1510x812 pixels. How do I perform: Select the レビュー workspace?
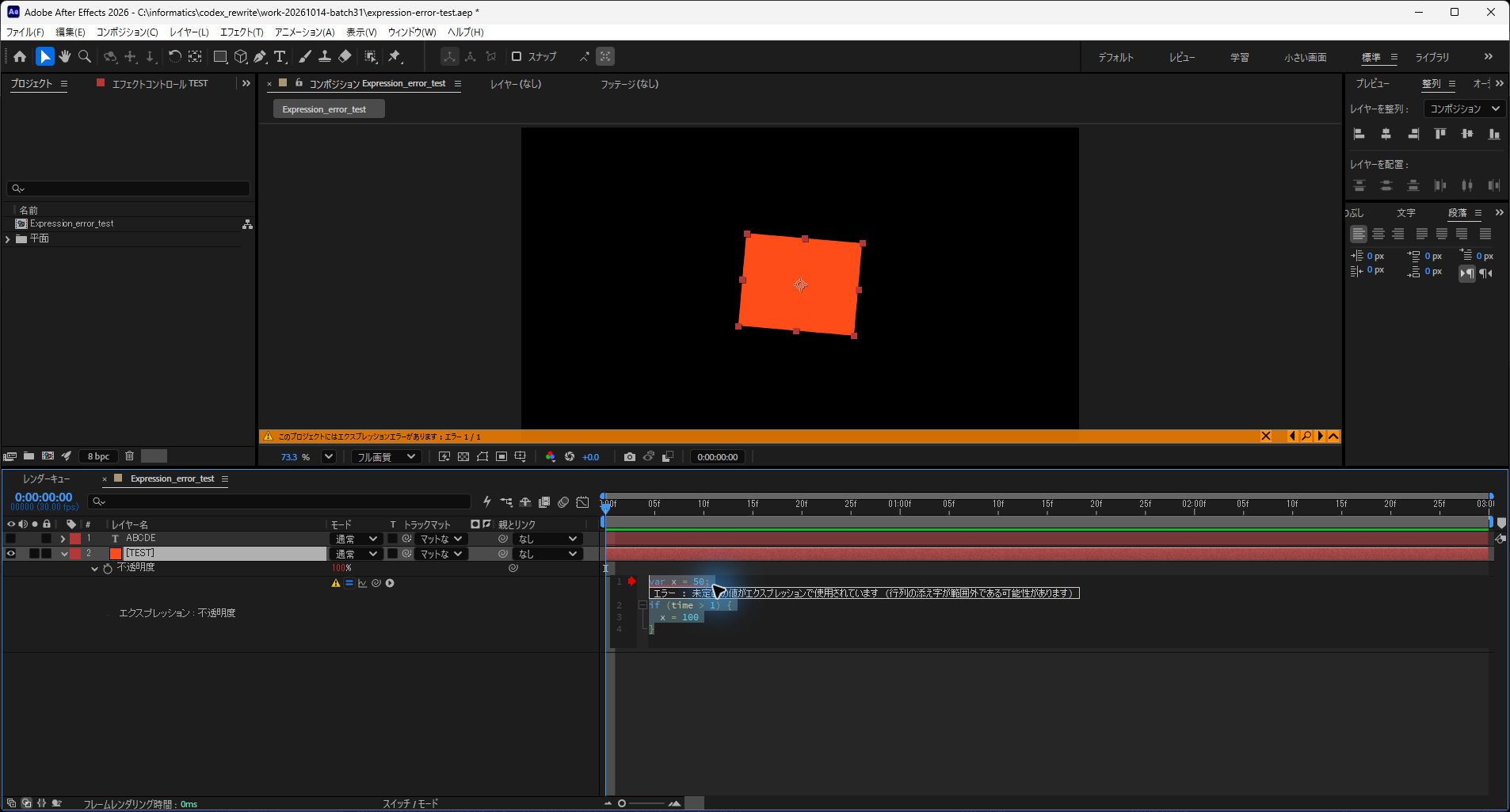pyautogui.click(x=1182, y=57)
